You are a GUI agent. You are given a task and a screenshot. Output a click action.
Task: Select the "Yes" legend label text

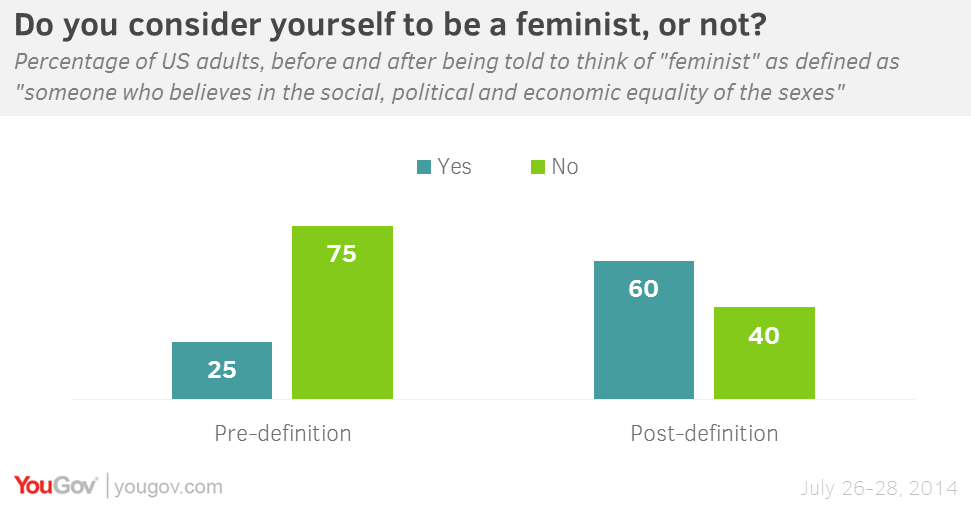coord(455,167)
